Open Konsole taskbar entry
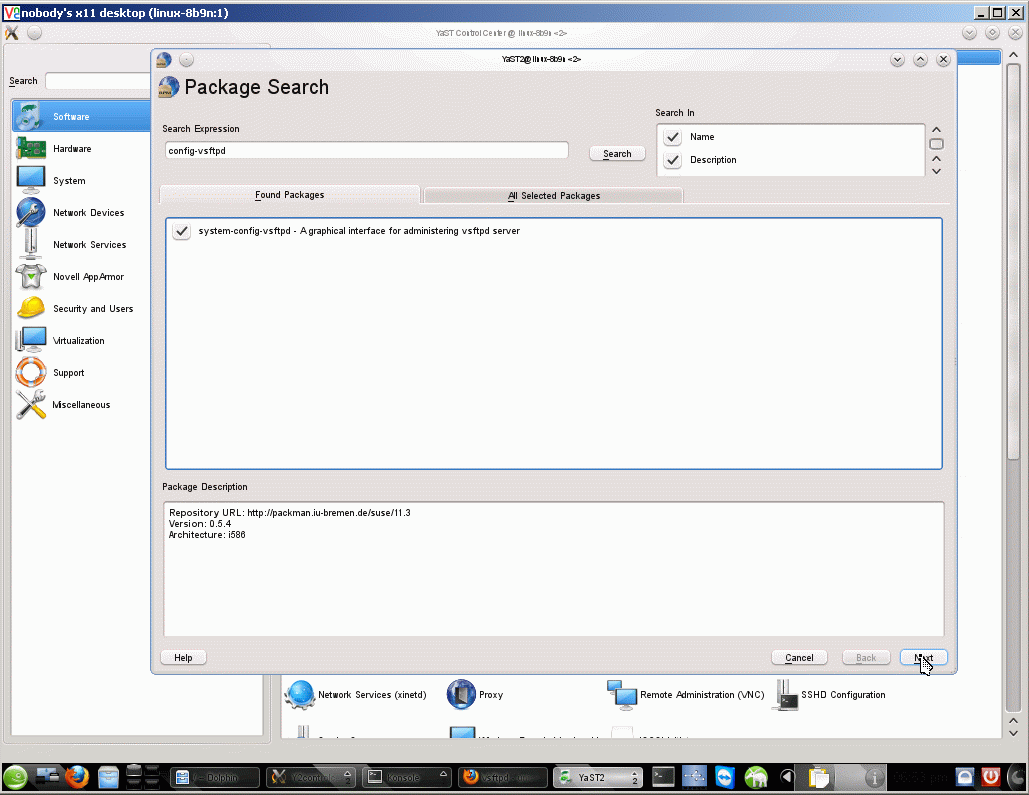 (x=407, y=778)
